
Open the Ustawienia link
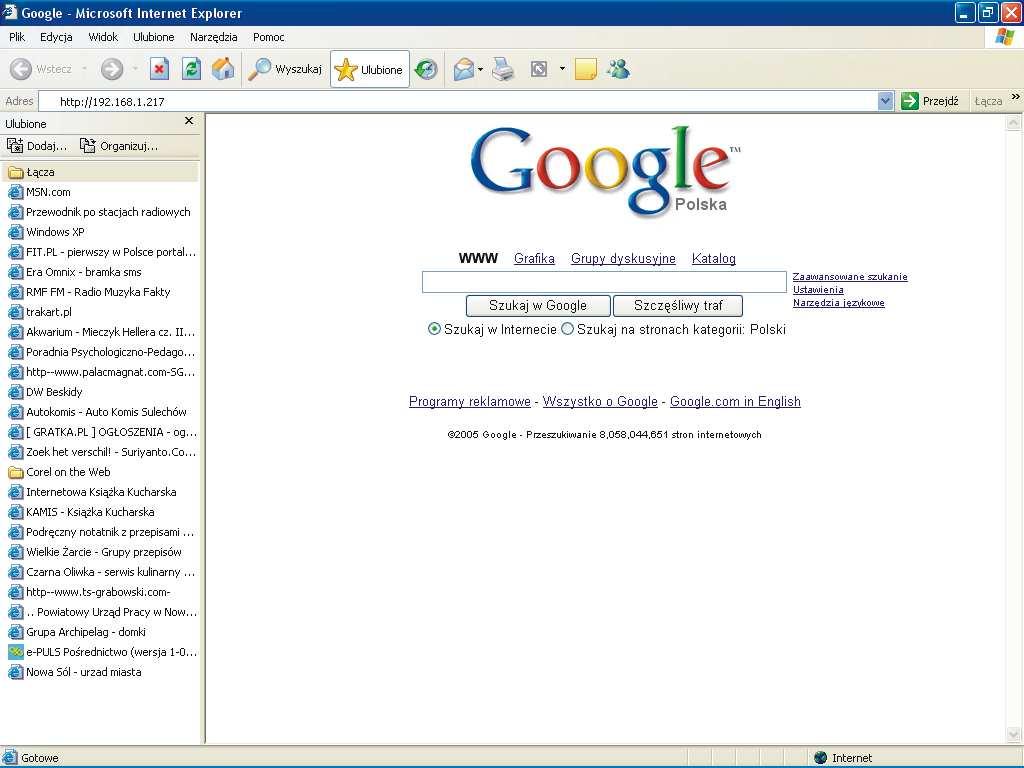pyautogui.click(x=818, y=290)
